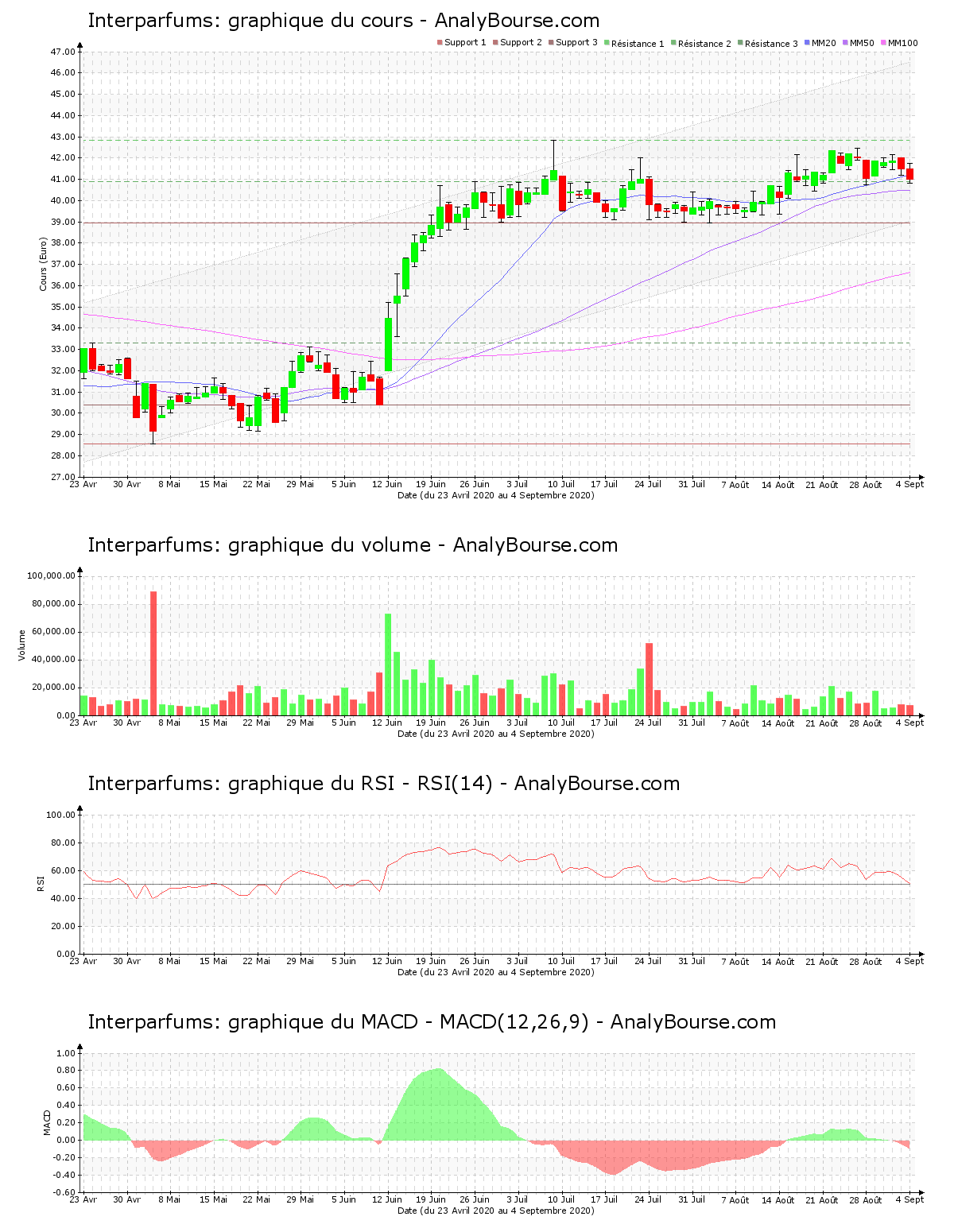Click the tallest red volume bar near 8 Mai
This screenshot has width=954, height=1232.
tap(153, 653)
